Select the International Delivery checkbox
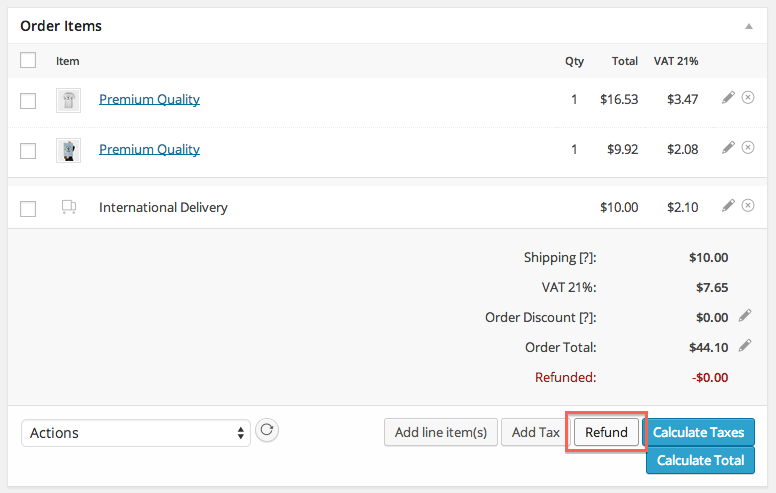 pos(28,208)
